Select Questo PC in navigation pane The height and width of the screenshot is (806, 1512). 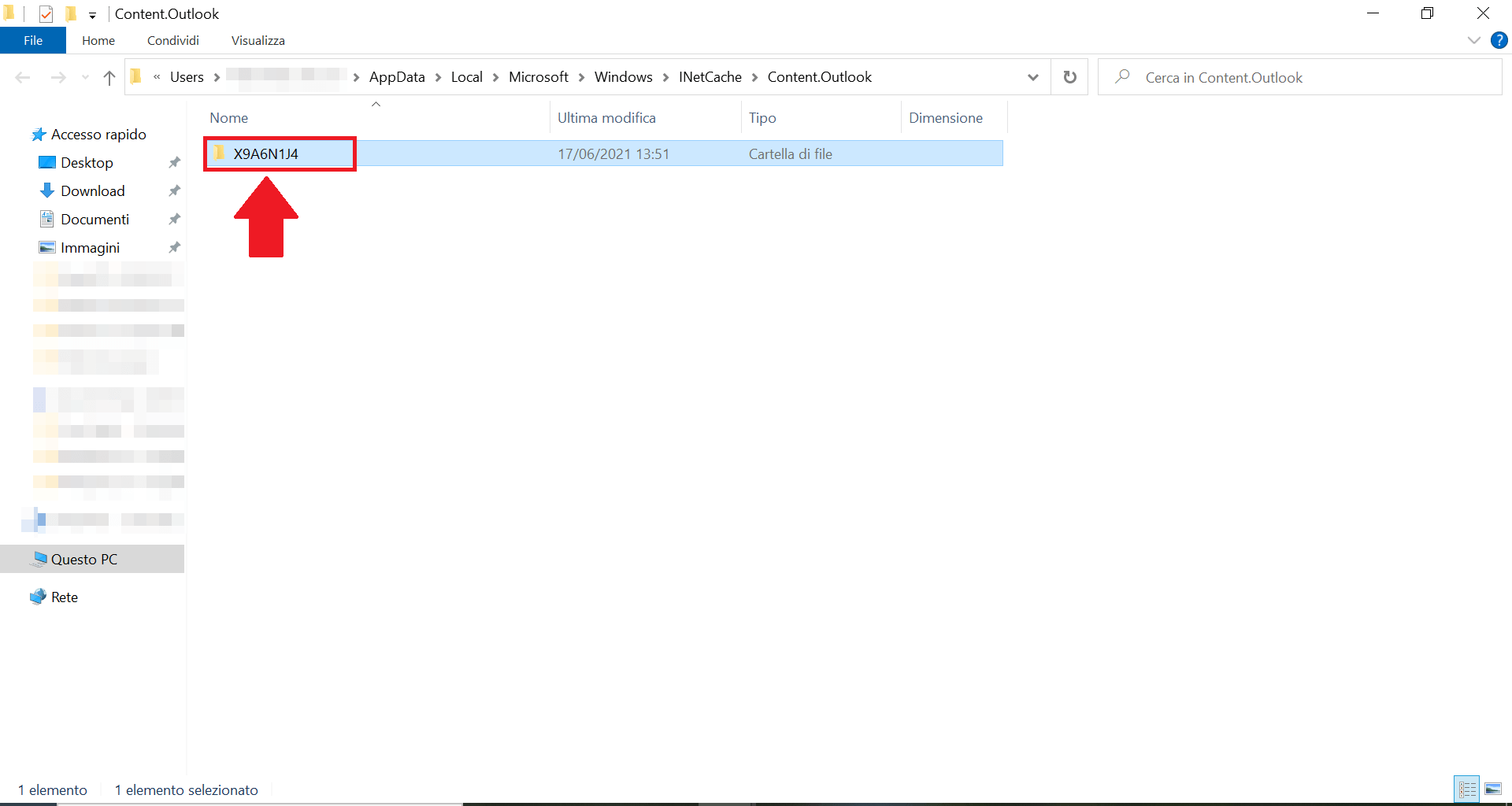coord(92,559)
